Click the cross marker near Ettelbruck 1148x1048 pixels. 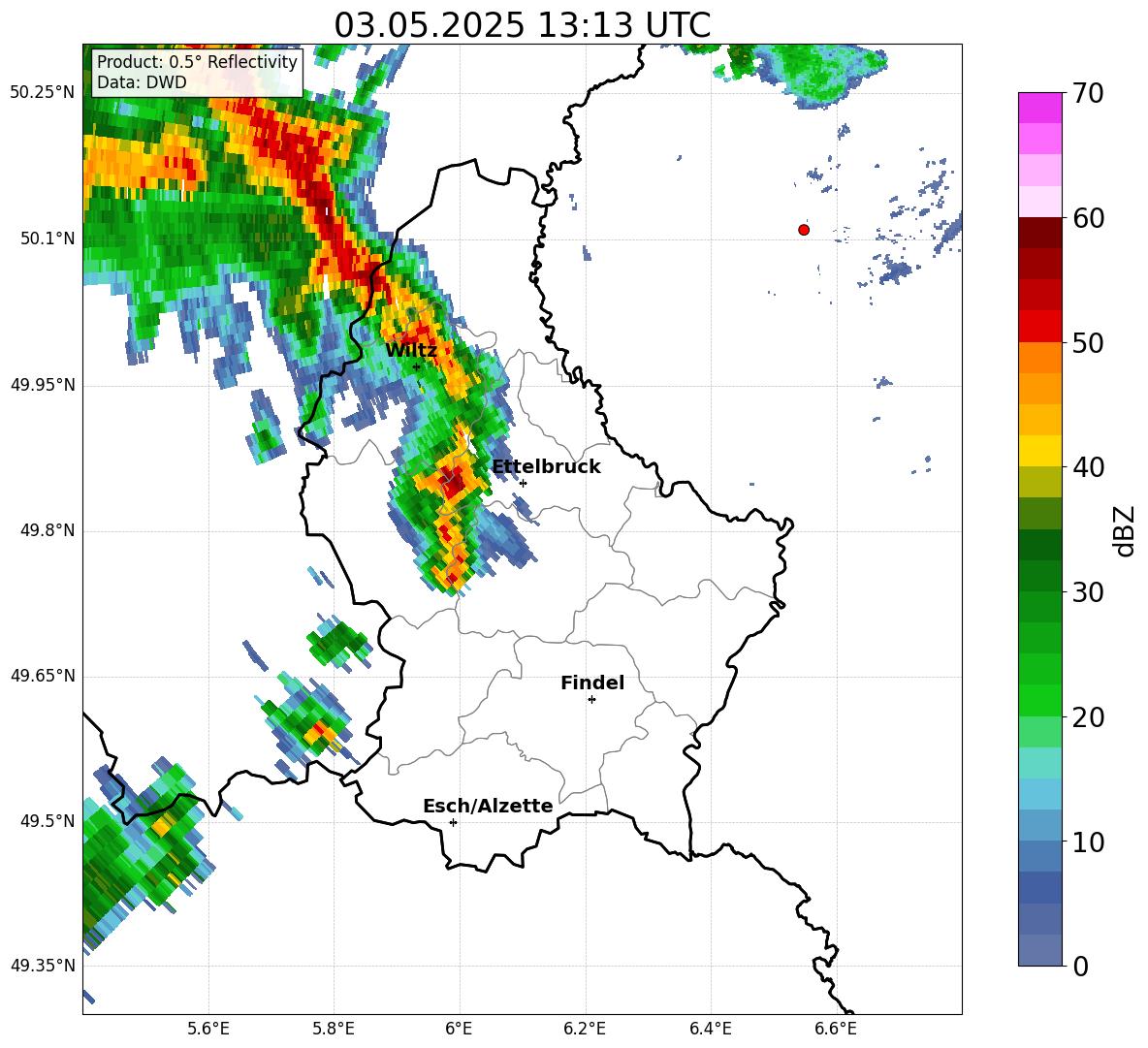[x=523, y=483]
